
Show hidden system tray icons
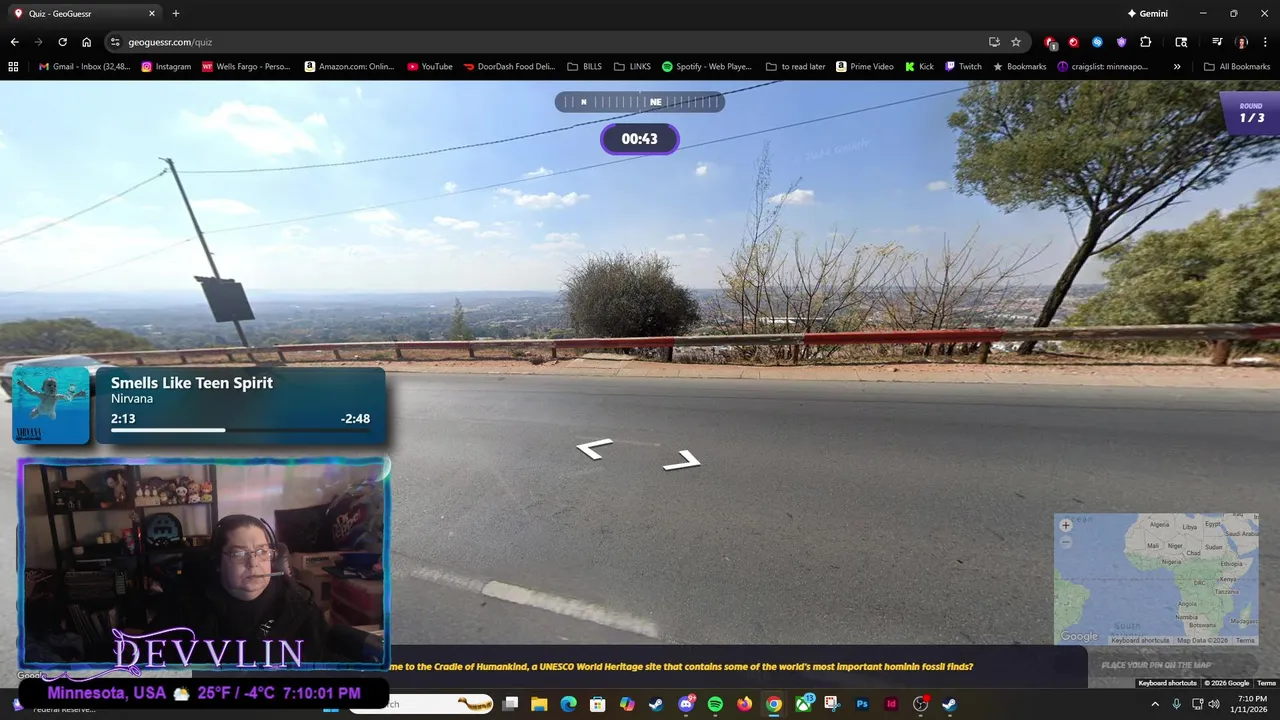pyautogui.click(x=1155, y=704)
